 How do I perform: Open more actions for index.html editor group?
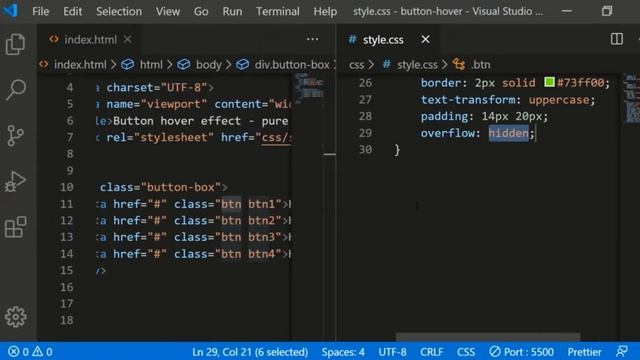[x=312, y=39]
